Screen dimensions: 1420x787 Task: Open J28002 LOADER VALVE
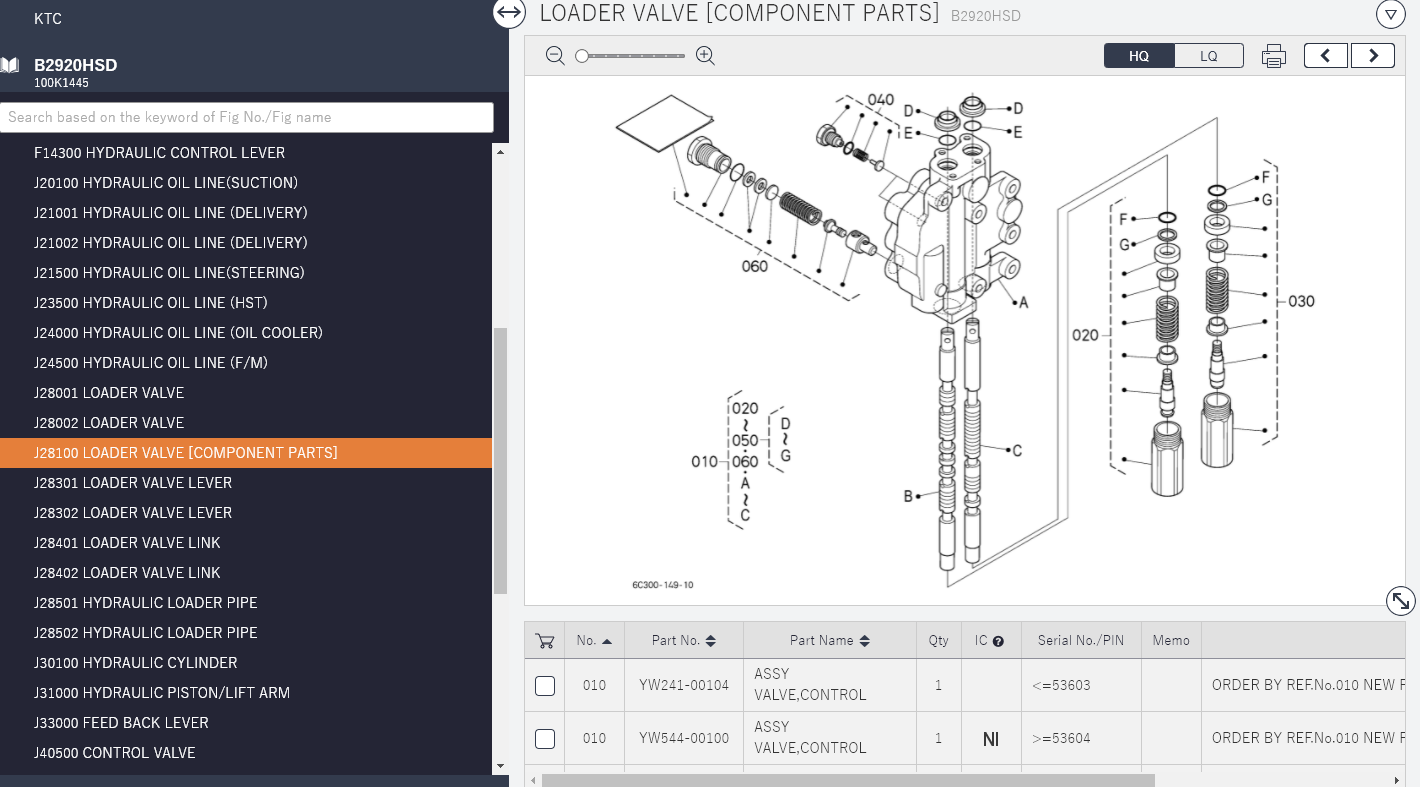pos(246,423)
